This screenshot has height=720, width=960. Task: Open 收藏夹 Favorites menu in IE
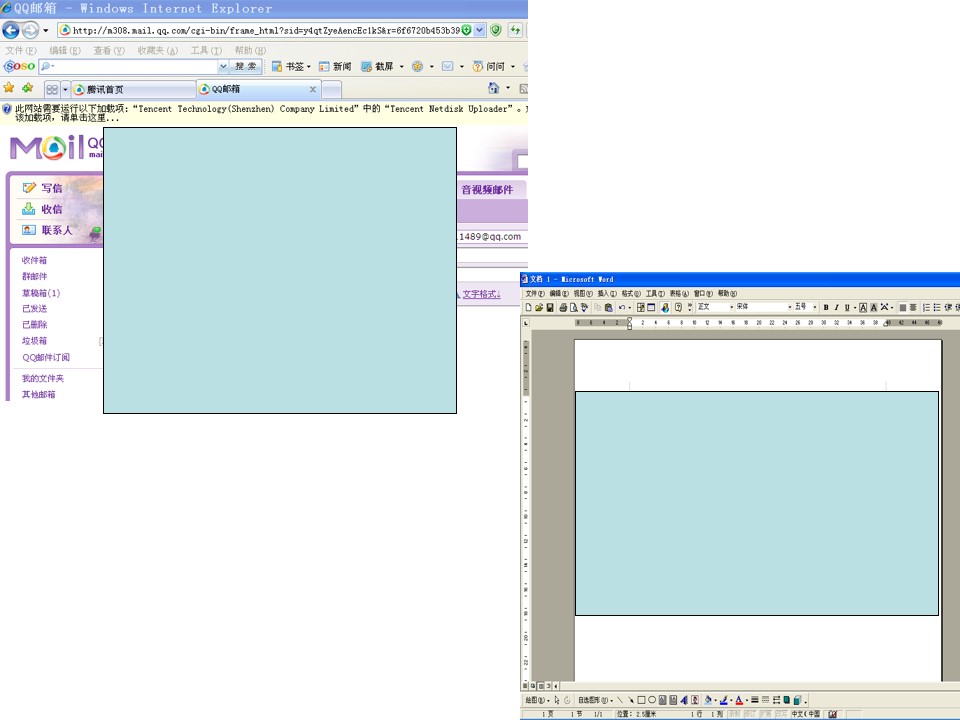[157, 50]
